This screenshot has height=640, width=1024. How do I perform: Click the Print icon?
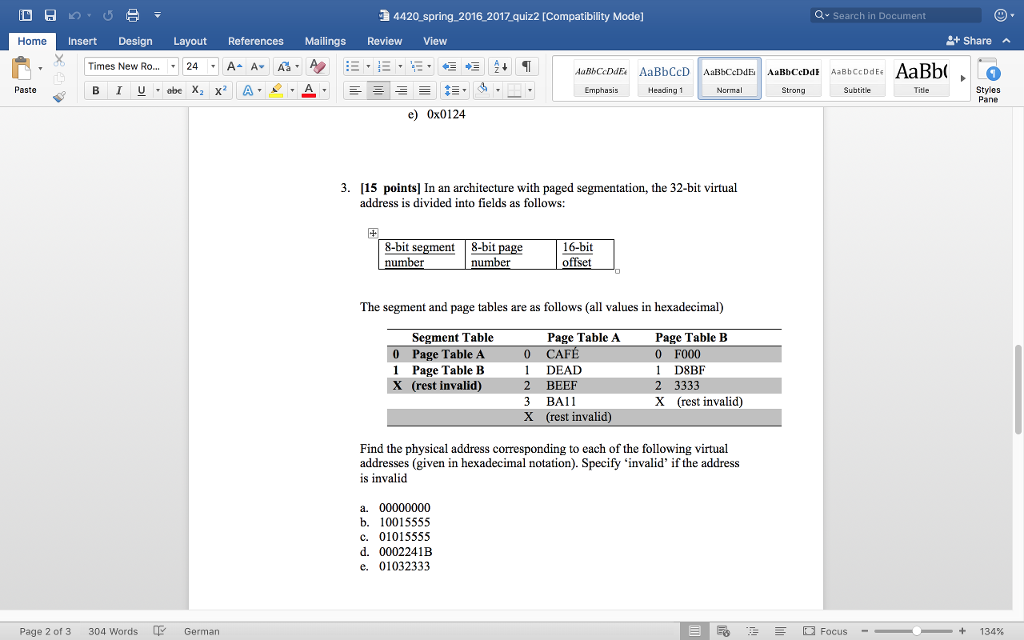pos(128,16)
